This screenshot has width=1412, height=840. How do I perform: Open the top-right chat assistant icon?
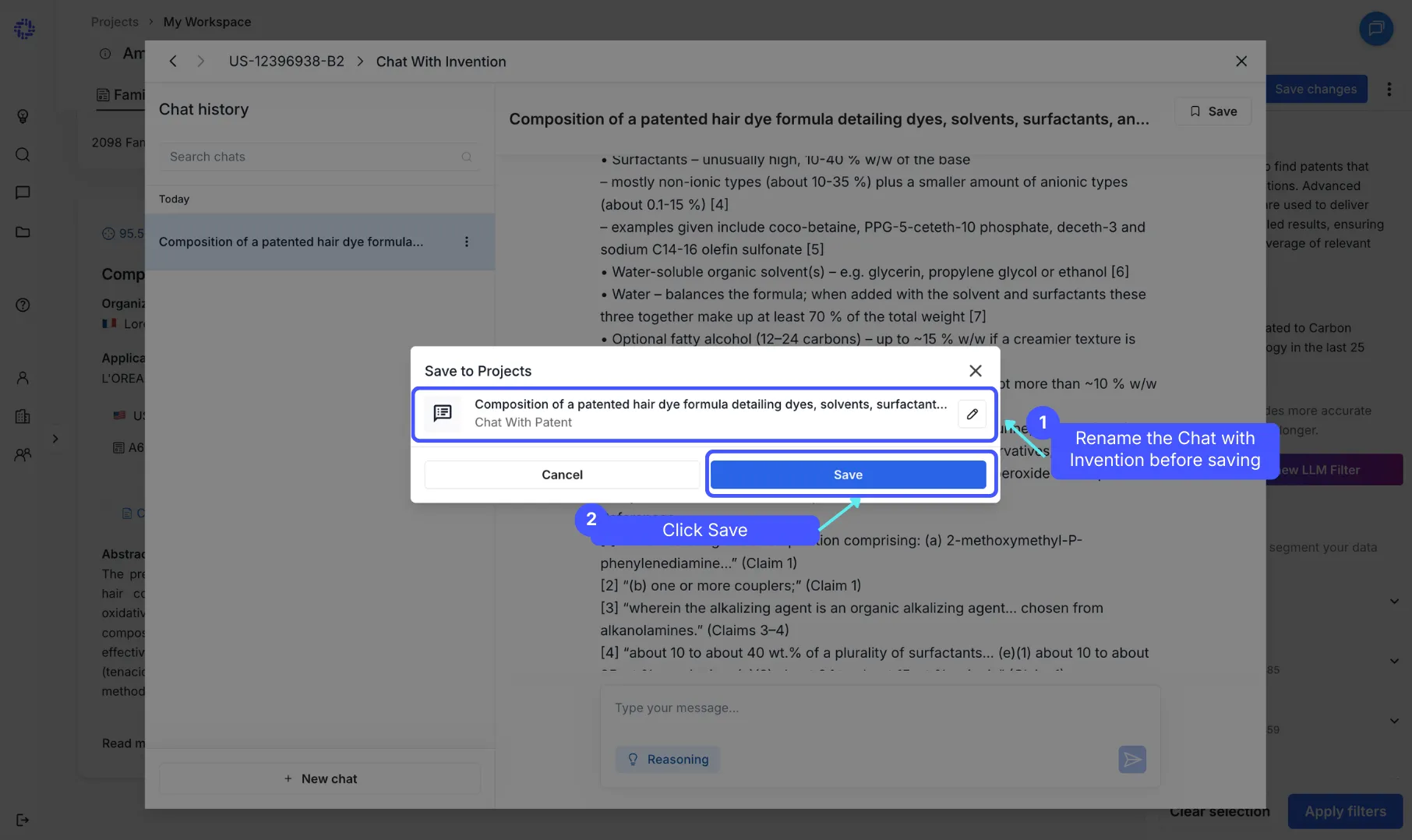[x=1376, y=29]
